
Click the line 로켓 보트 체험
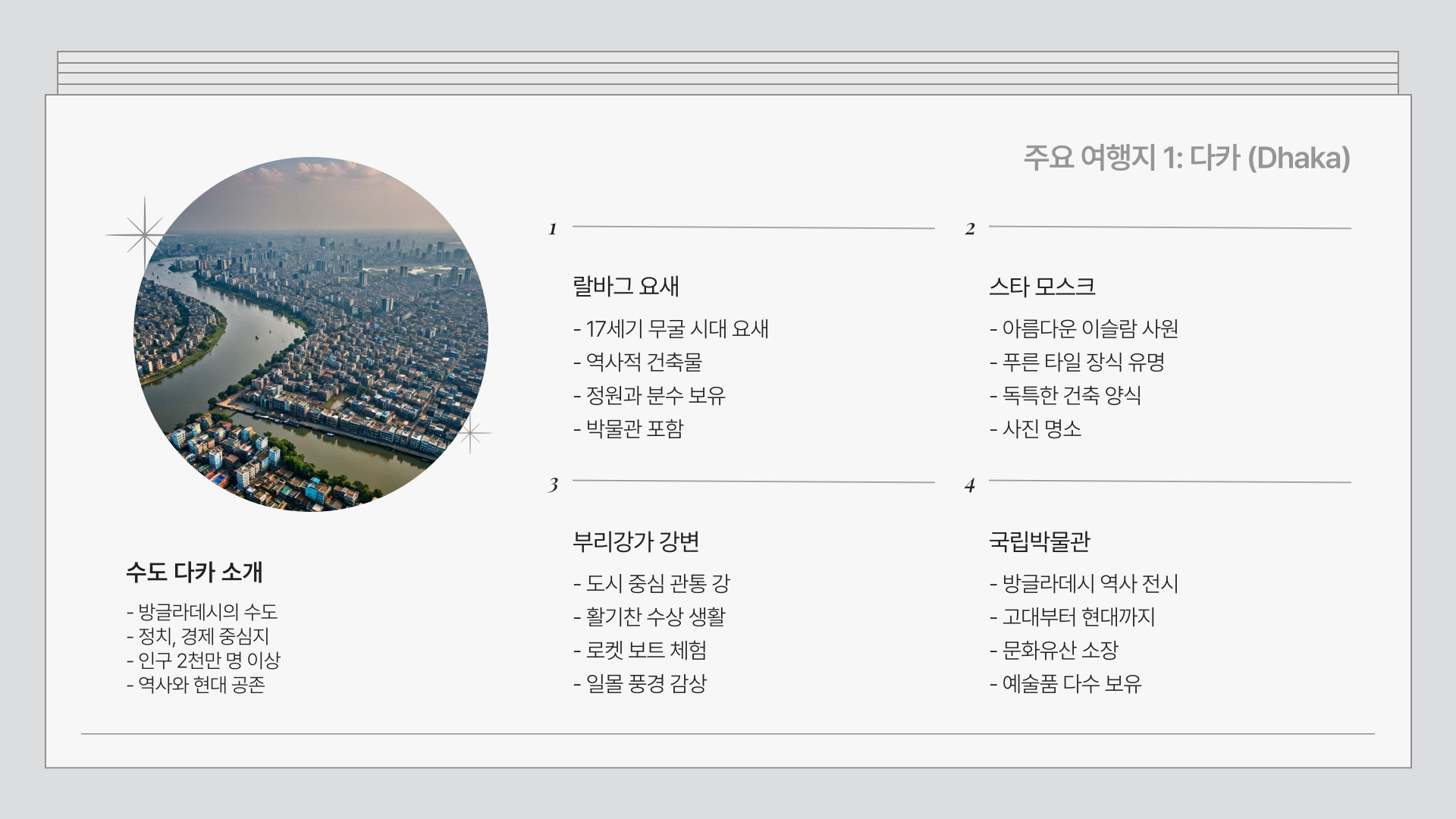(640, 651)
